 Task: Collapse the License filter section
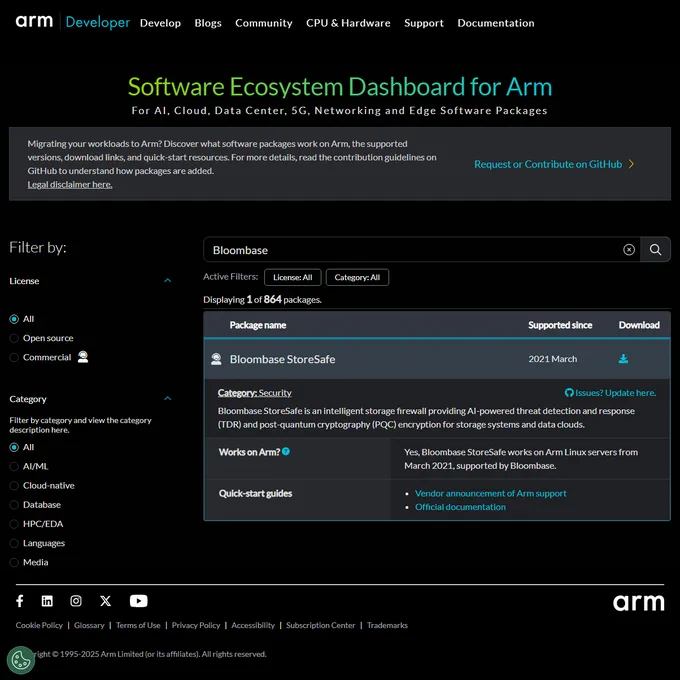167,281
